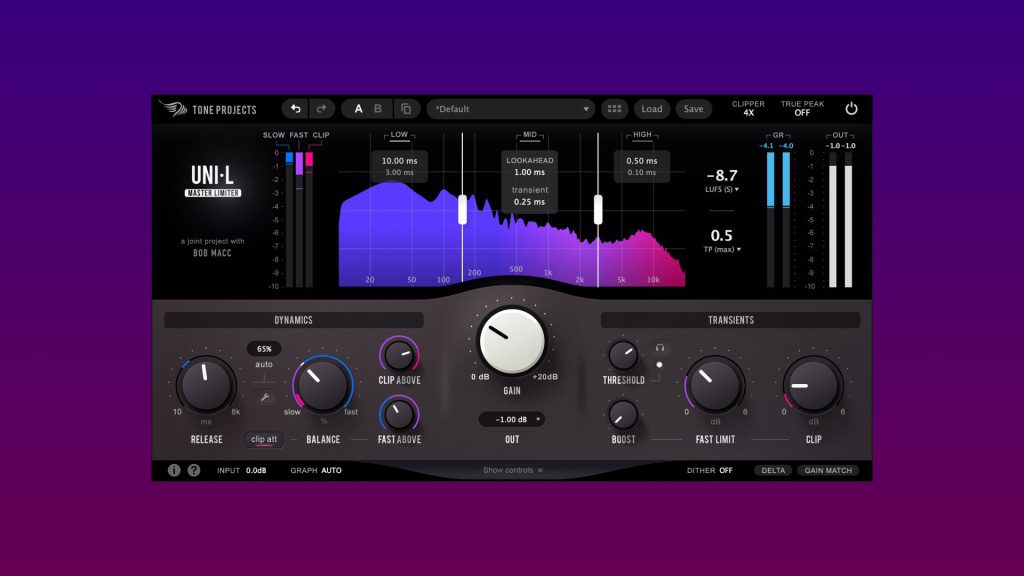
Task: Open the LUFS (S) meter mode dropdown
Action: pos(722,189)
